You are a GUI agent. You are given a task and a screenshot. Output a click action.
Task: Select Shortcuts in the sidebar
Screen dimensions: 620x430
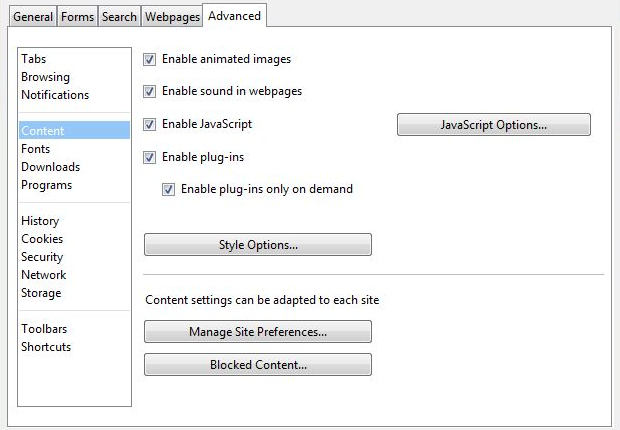coord(74,347)
